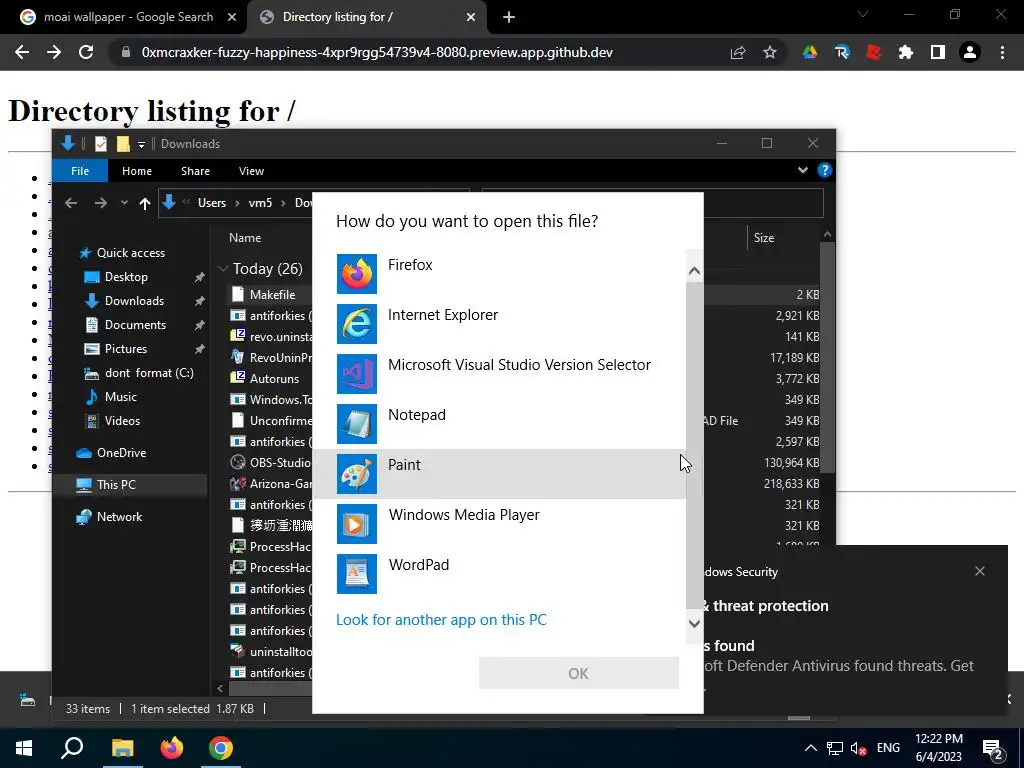Select Pictures in navigation pane

pos(125,349)
